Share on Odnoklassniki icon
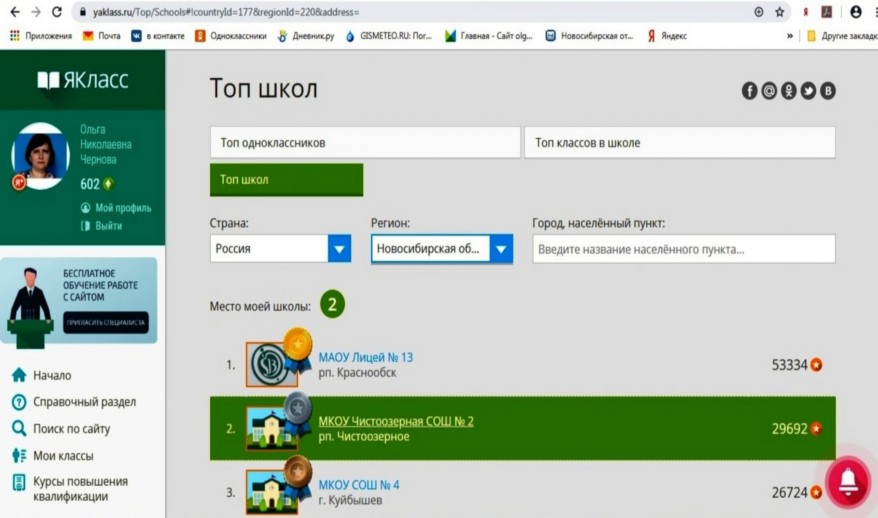The image size is (878, 518). click(789, 91)
